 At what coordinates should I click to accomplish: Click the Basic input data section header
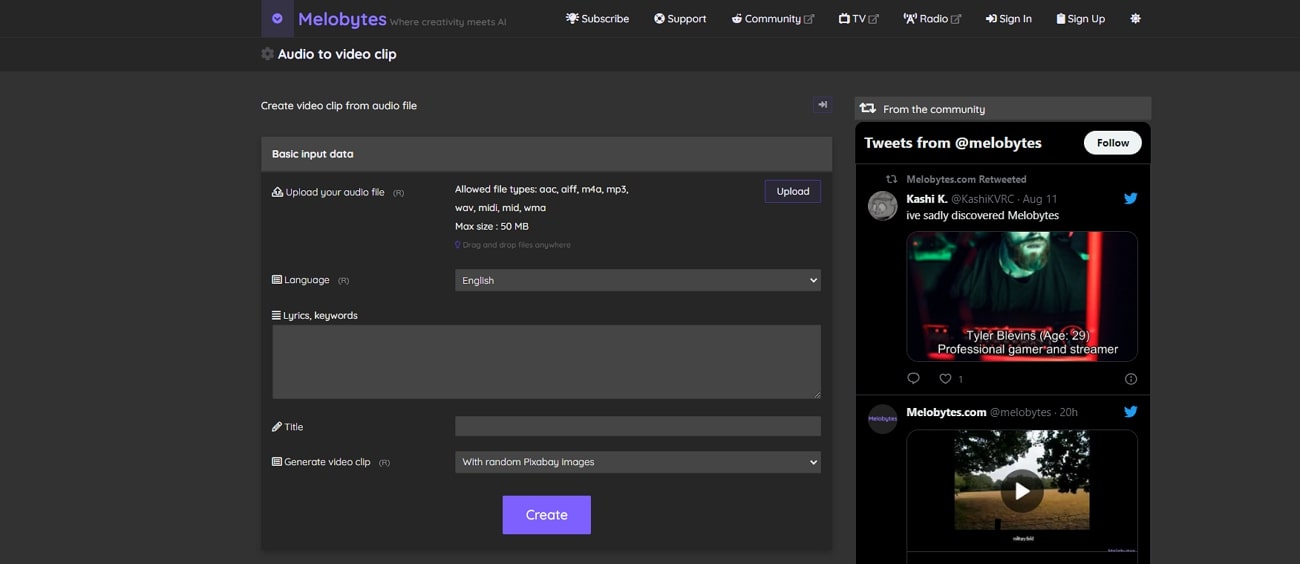547,154
